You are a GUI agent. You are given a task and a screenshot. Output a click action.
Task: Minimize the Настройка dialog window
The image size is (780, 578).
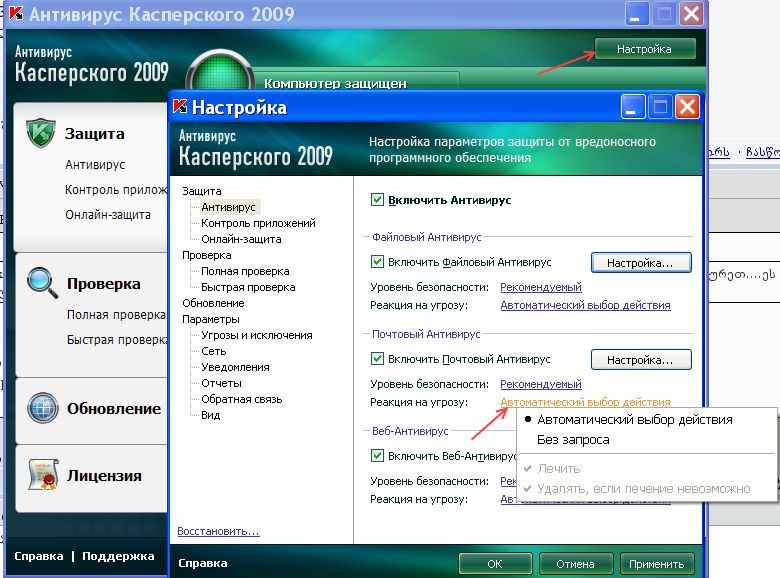click(x=633, y=106)
